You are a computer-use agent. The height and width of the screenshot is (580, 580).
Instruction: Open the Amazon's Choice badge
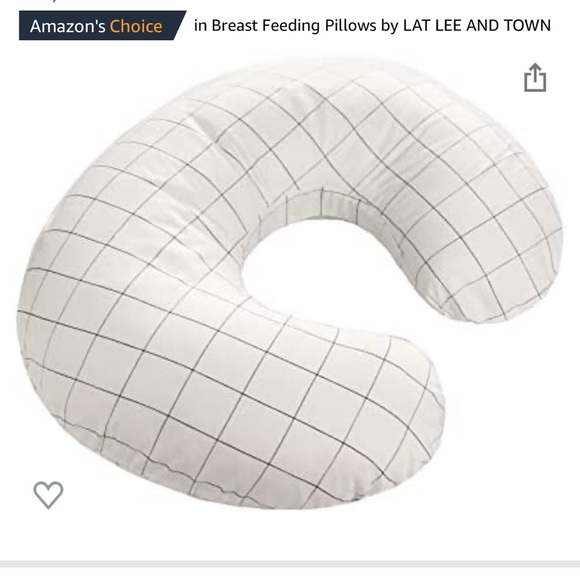point(102,26)
